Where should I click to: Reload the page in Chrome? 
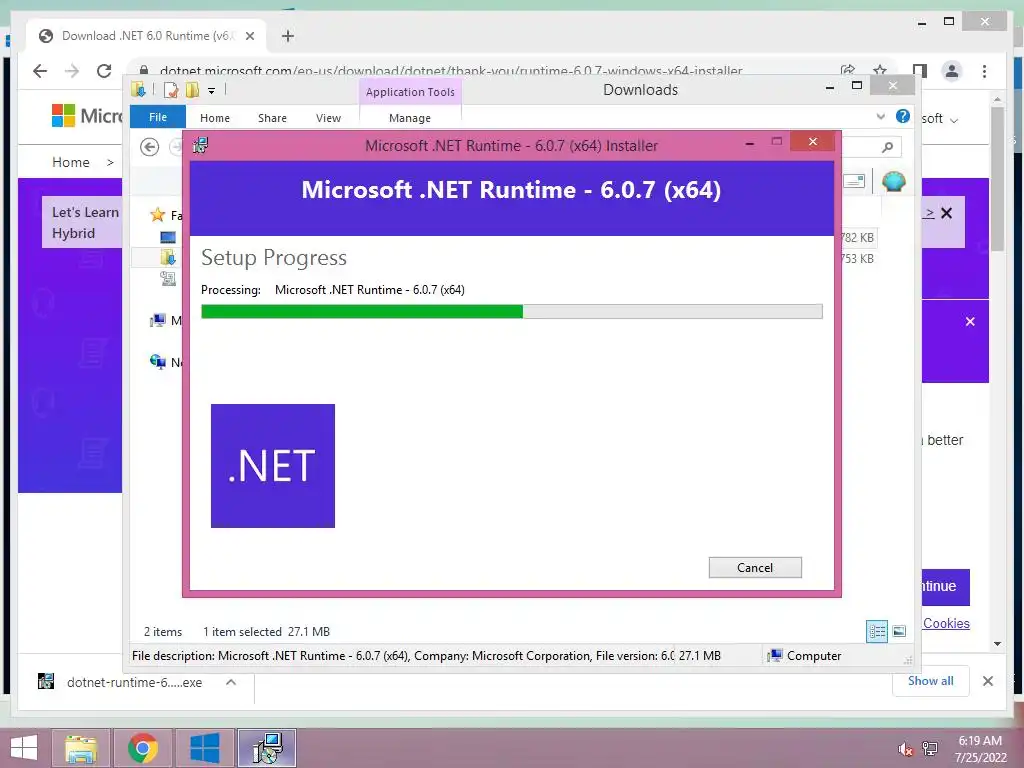tap(104, 71)
